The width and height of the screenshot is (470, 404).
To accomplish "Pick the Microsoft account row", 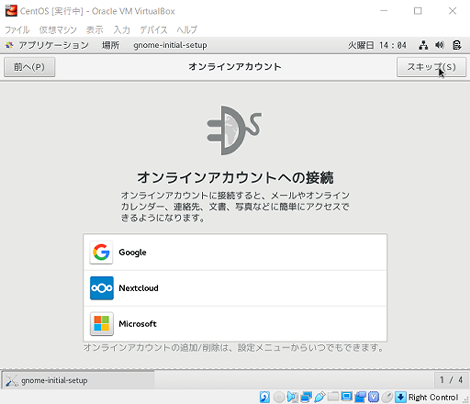I will [x=235, y=324].
